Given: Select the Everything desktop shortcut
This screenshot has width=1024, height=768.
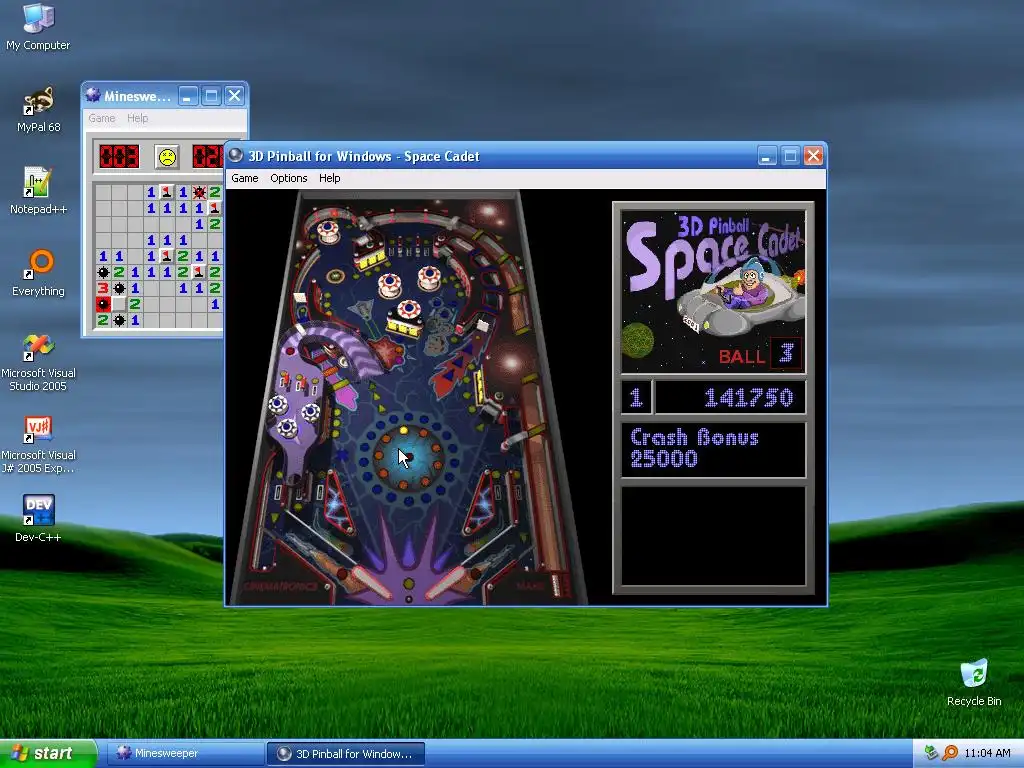Looking at the screenshot, I should pyautogui.click(x=38, y=273).
